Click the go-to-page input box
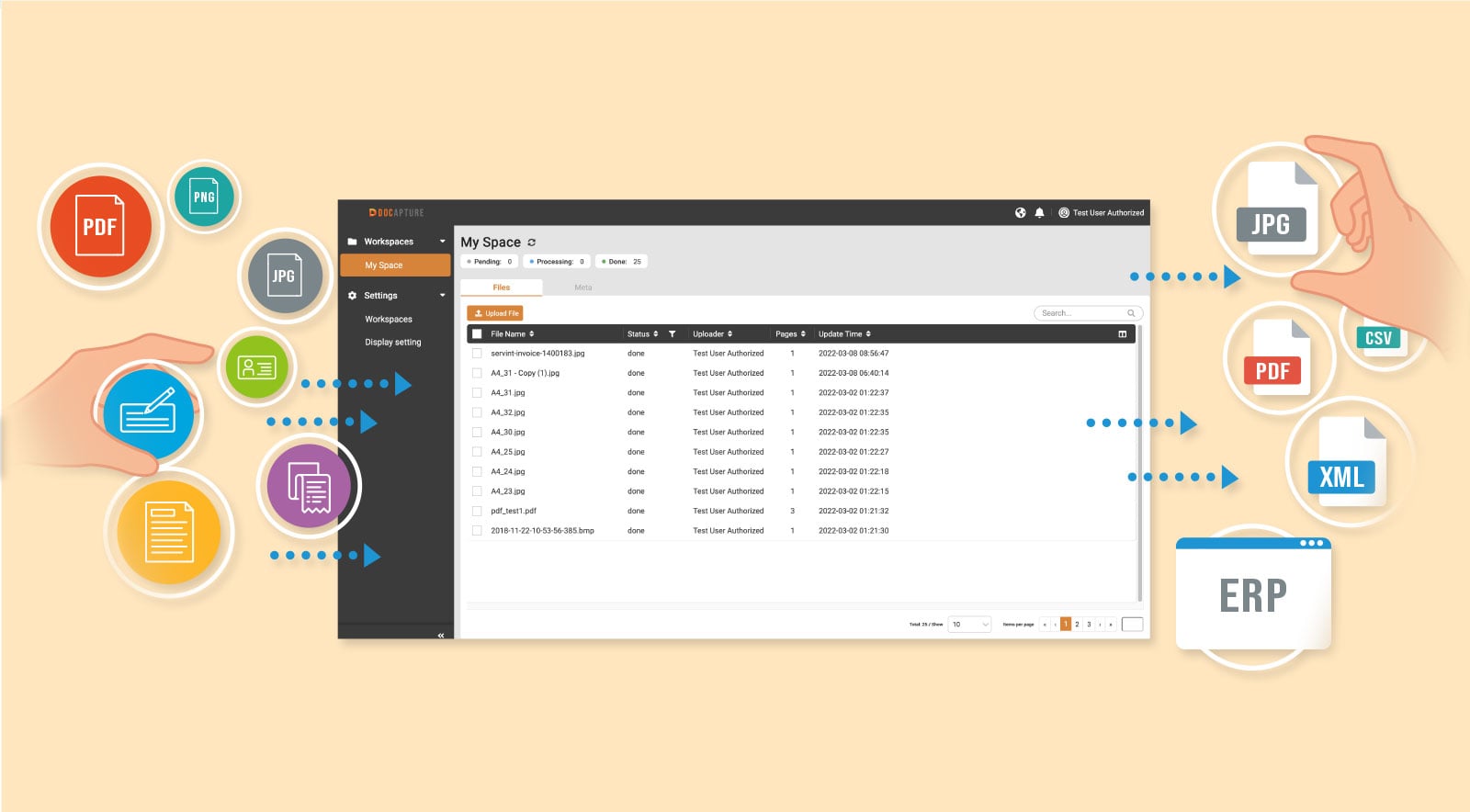The image size is (1470, 812). 1133,625
